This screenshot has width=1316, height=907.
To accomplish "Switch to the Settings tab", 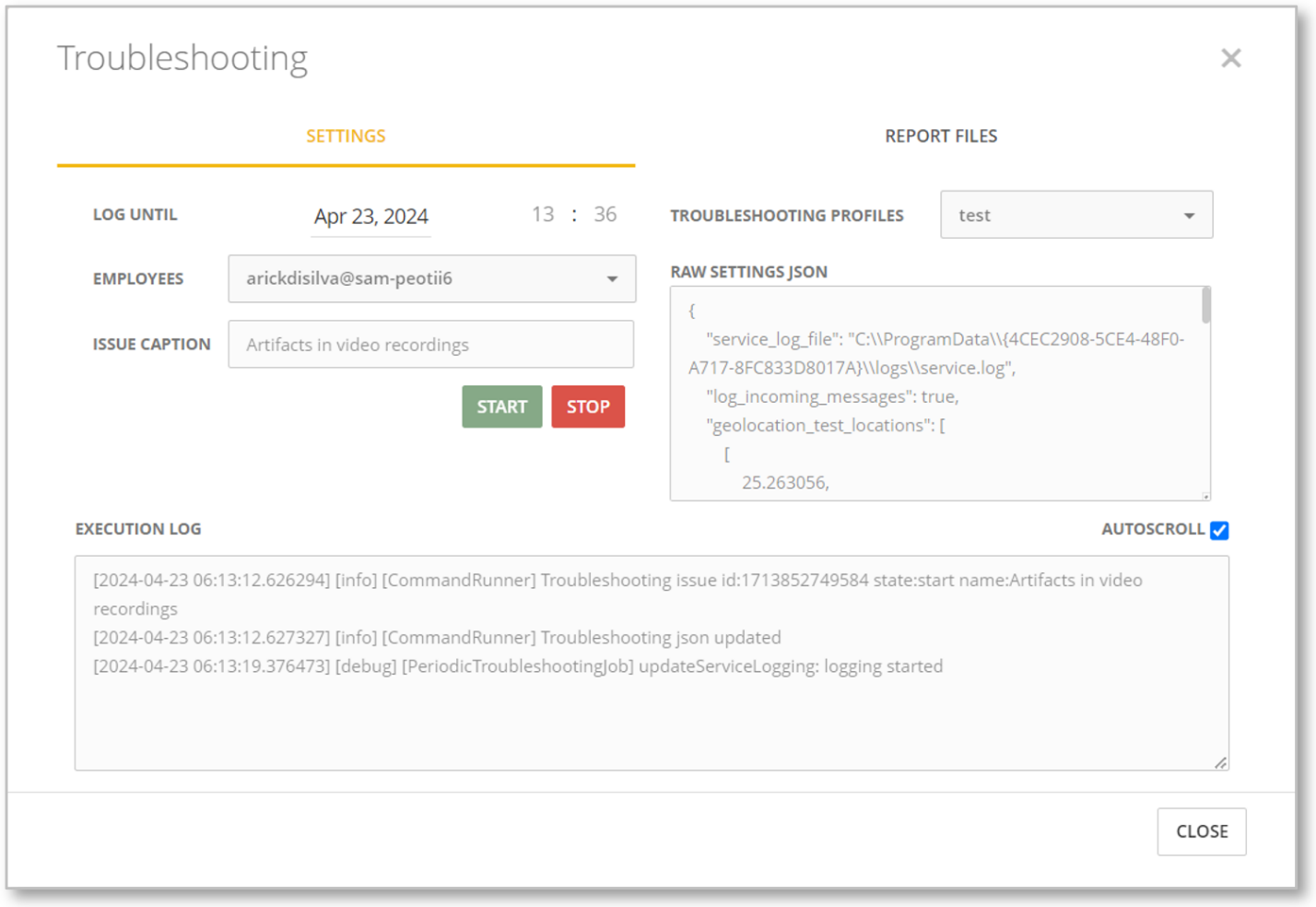I will (x=346, y=136).
